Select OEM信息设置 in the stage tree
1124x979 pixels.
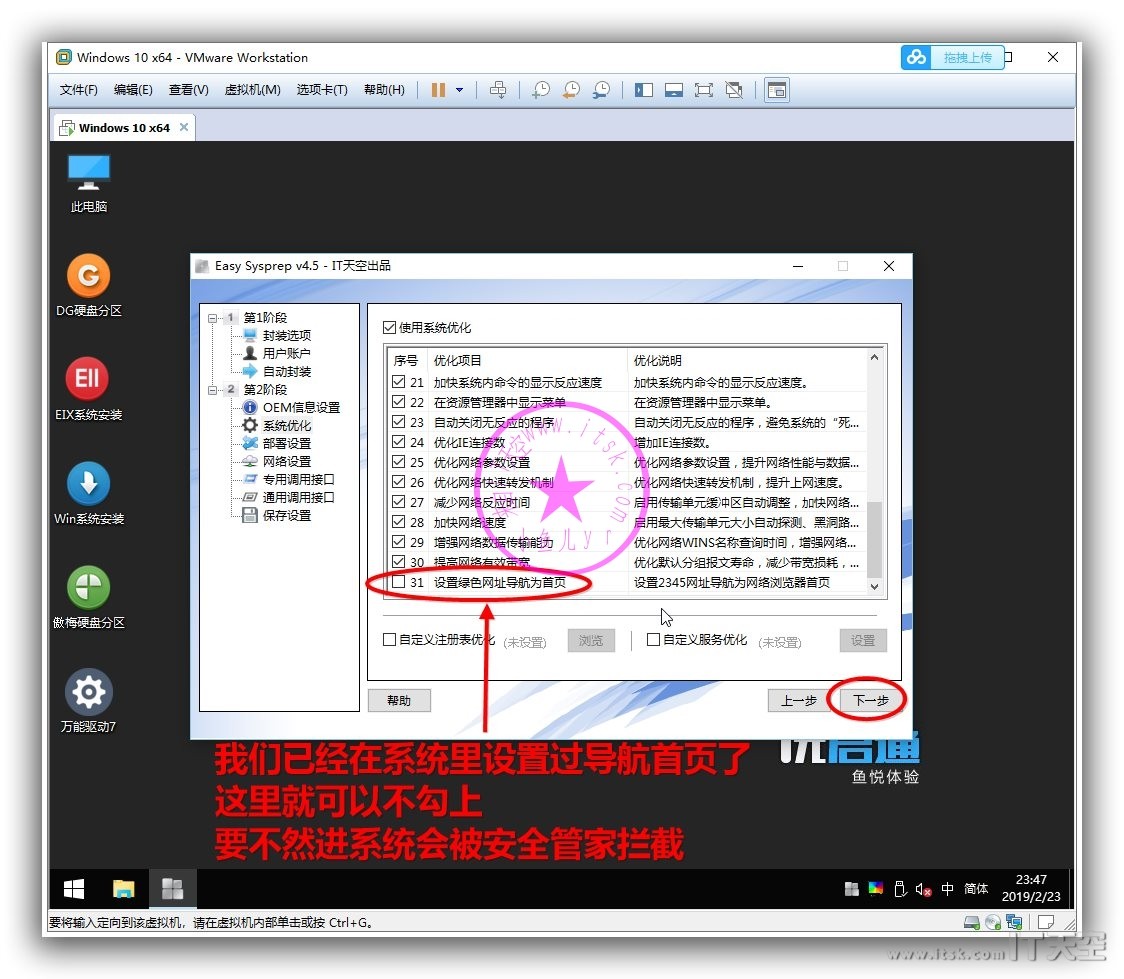[x=301, y=407]
